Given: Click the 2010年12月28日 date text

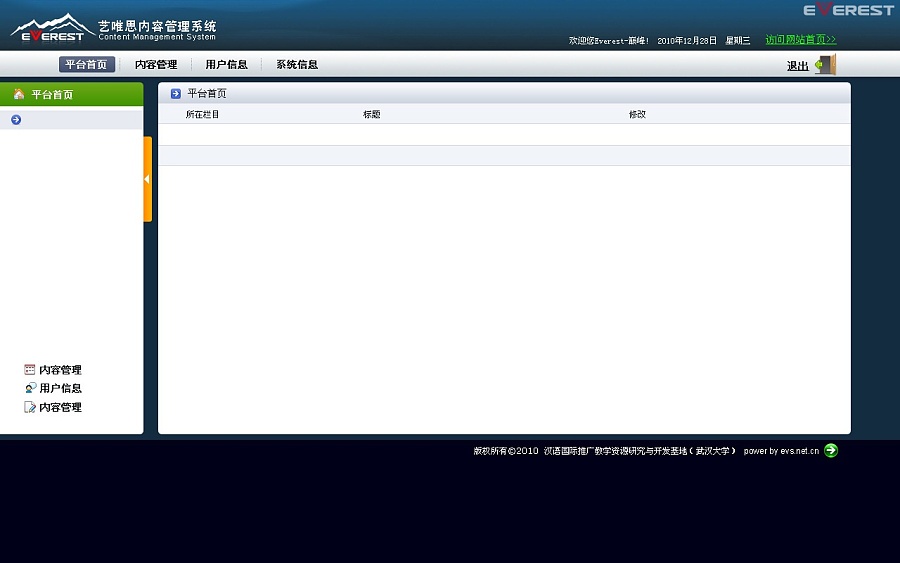Looking at the screenshot, I should point(687,41).
